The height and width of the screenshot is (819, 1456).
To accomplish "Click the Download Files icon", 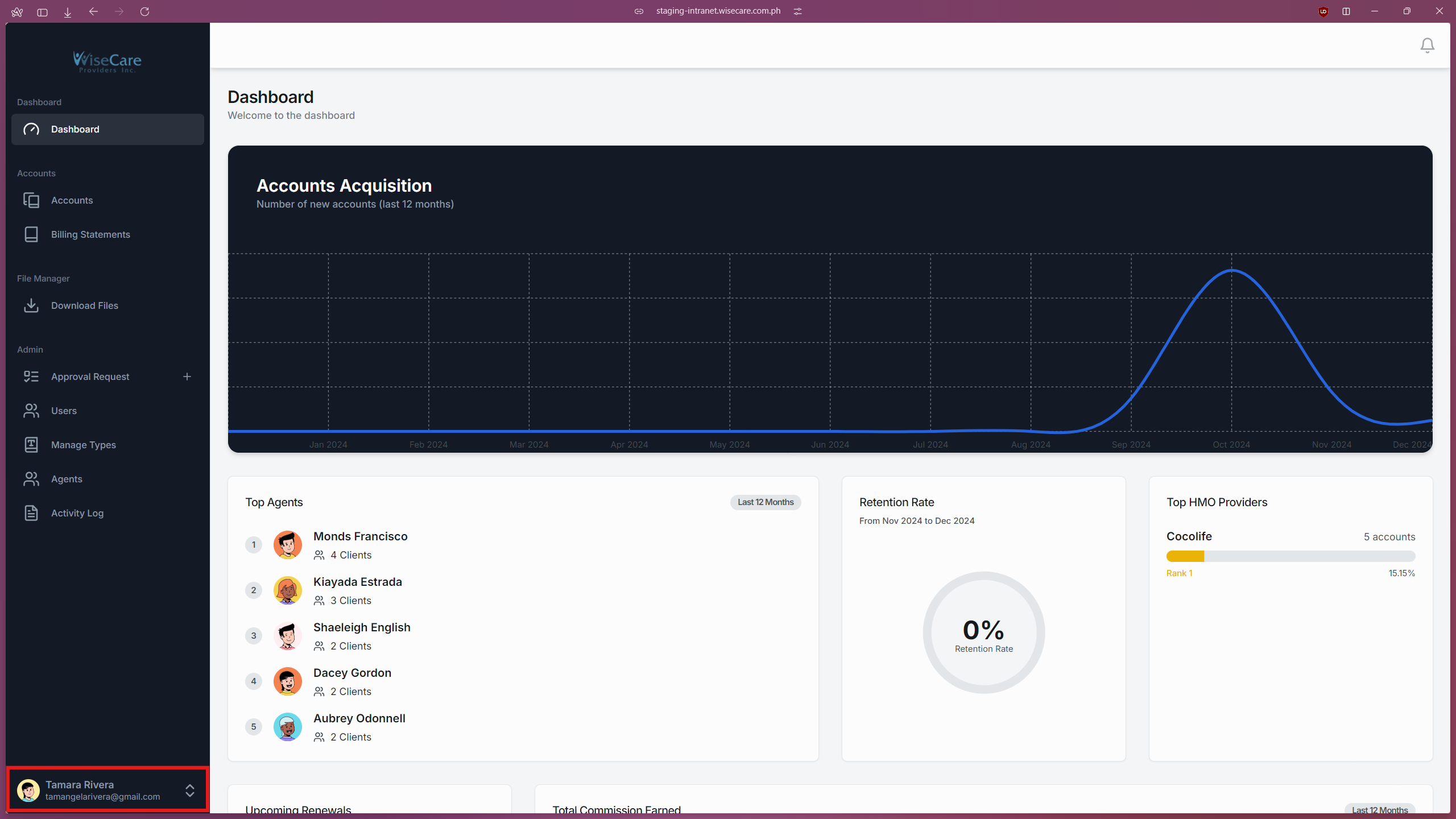I will (x=31, y=305).
